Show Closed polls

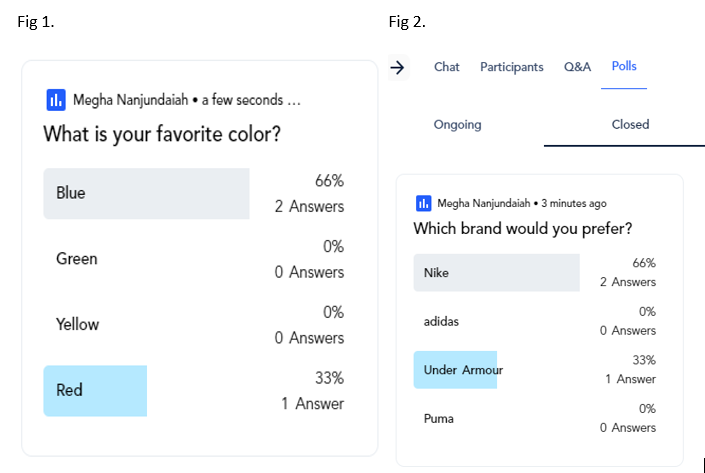(x=630, y=124)
